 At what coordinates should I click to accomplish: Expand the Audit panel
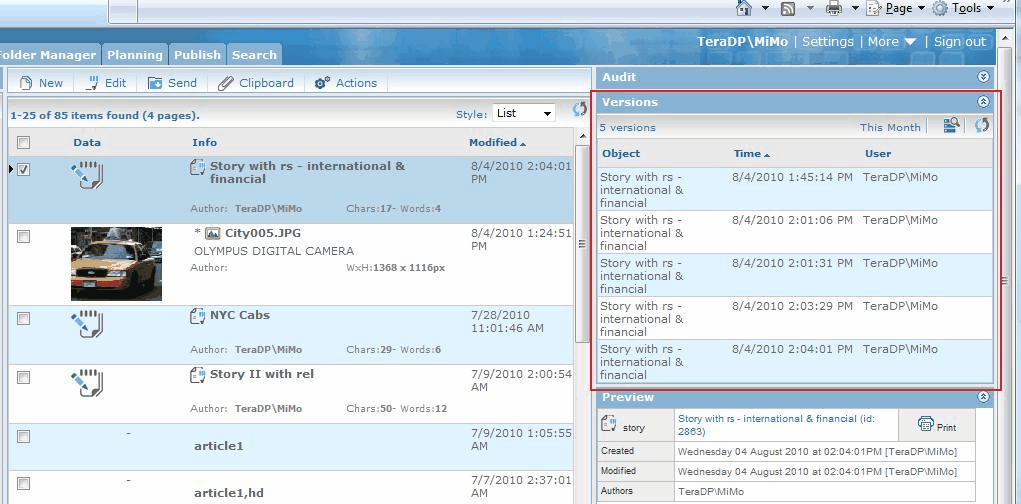click(983, 77)
